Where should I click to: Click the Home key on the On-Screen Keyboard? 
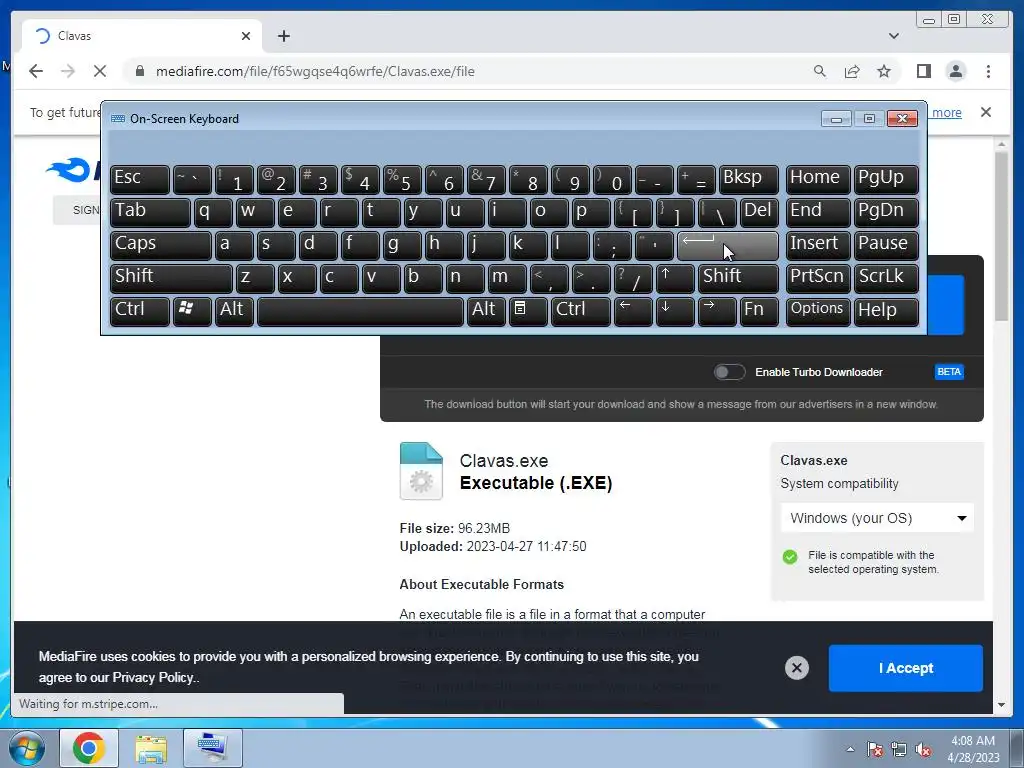(x=818, y=180)
